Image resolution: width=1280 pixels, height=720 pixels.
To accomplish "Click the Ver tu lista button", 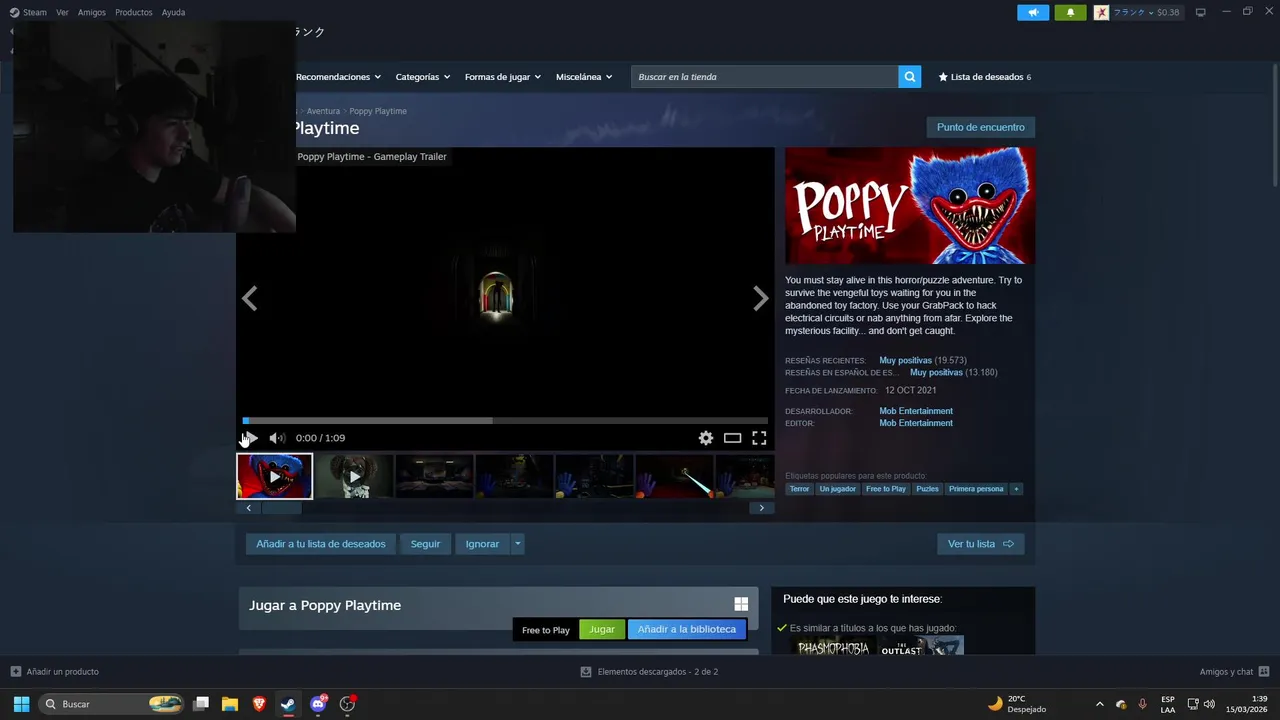I will 980,544.
